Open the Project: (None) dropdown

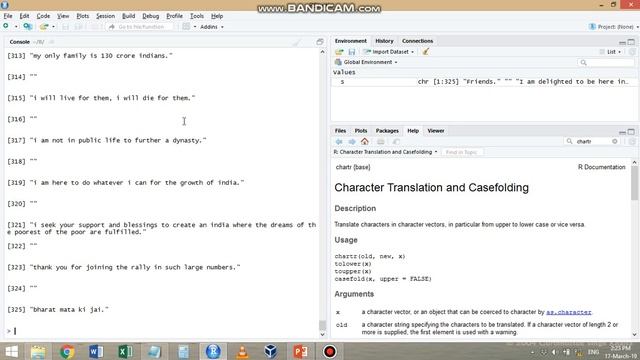[613, 27]
